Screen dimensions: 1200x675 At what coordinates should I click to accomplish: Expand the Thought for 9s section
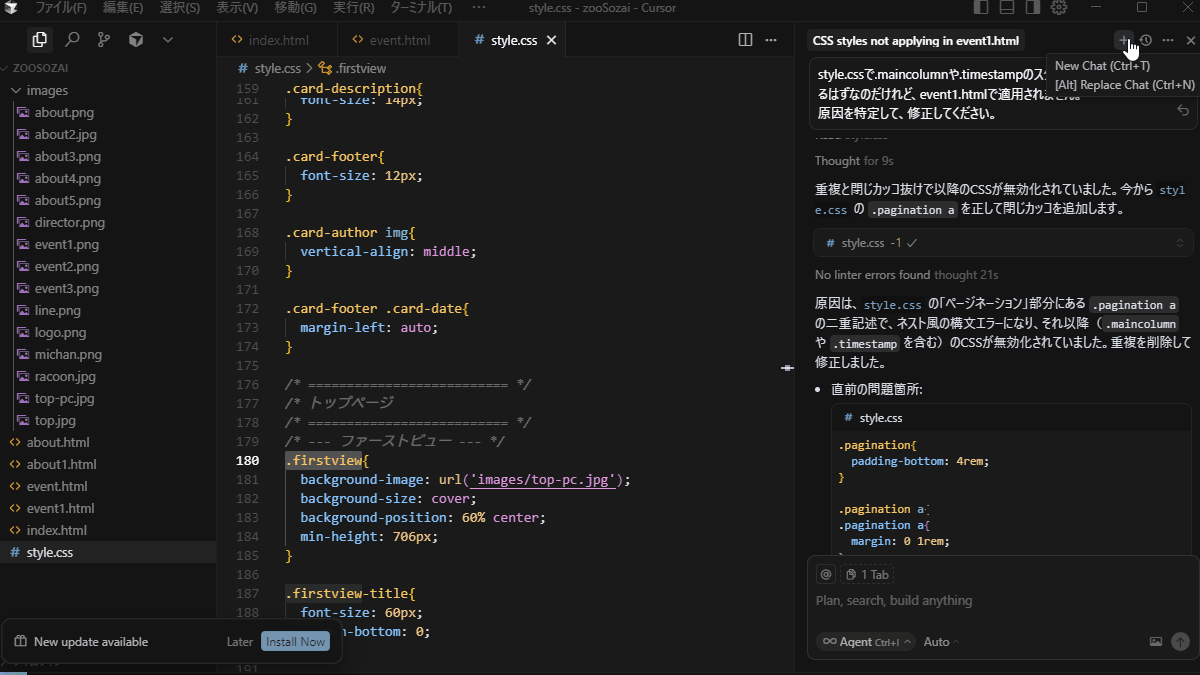click(854, 161)
